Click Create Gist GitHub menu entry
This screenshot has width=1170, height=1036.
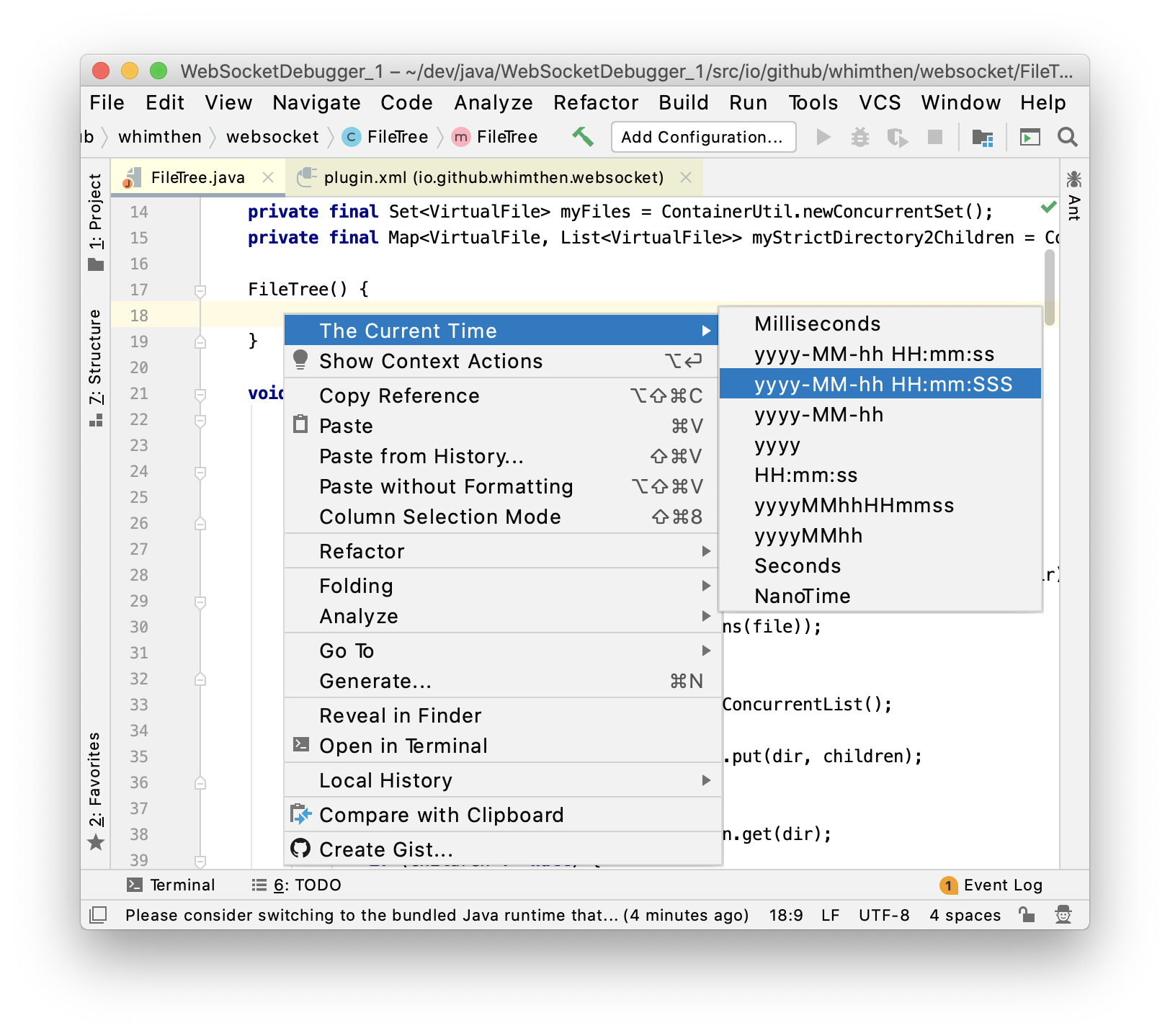tap(503, 849)
